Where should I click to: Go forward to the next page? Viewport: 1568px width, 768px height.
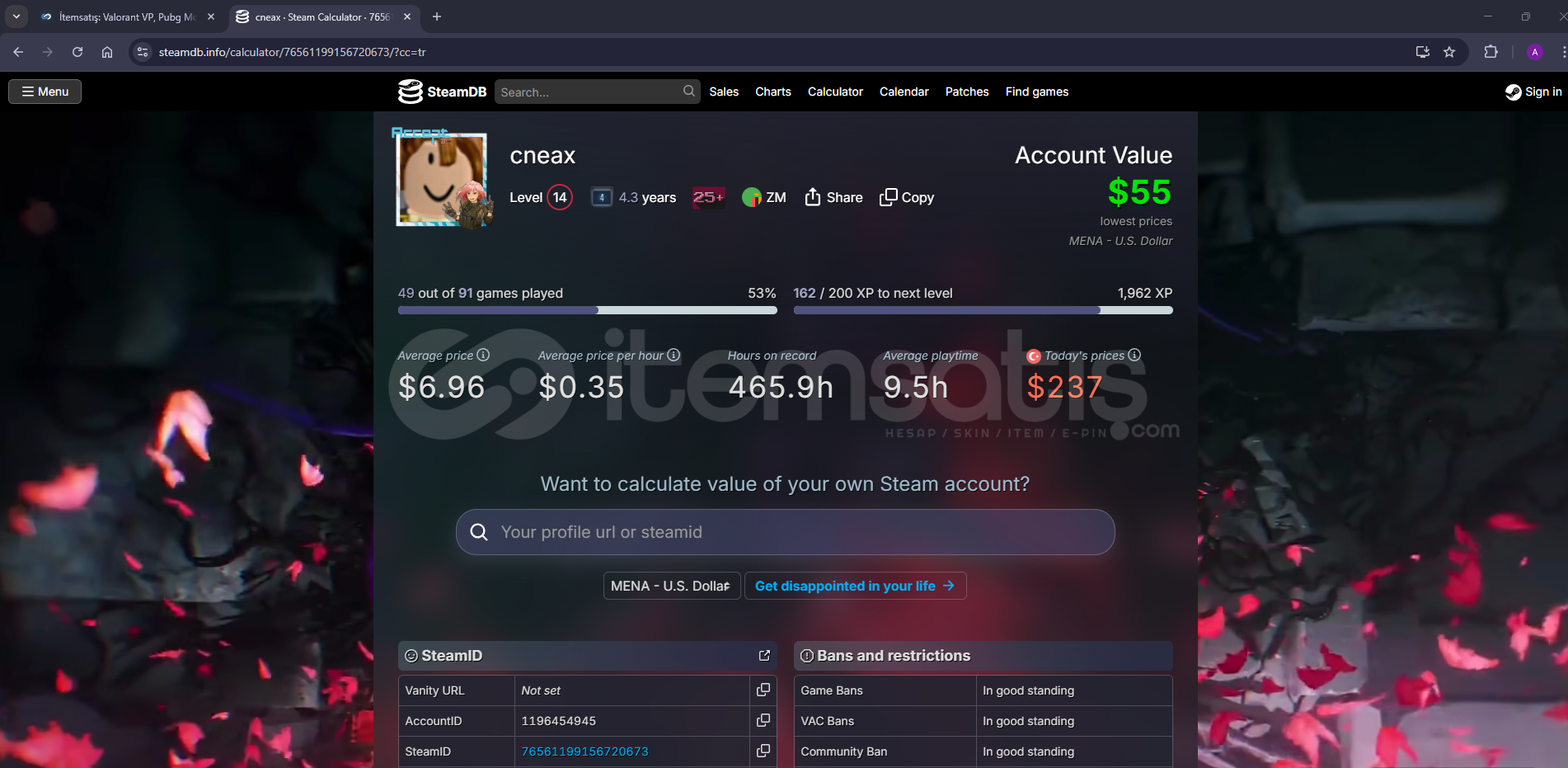click(x=48, y=52)
